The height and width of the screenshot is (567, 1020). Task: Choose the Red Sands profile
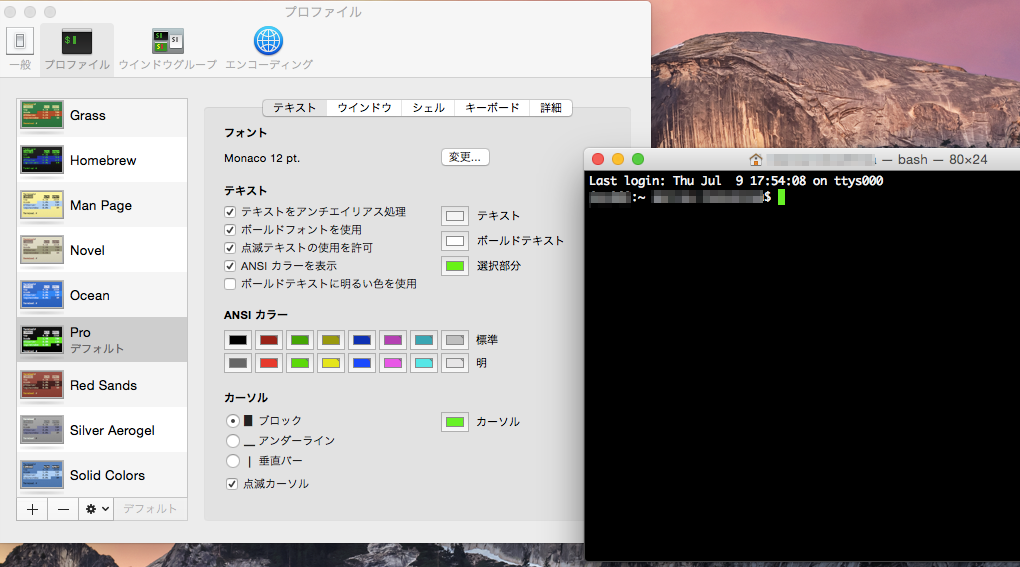pyautogui.click(x=102, y=385)
